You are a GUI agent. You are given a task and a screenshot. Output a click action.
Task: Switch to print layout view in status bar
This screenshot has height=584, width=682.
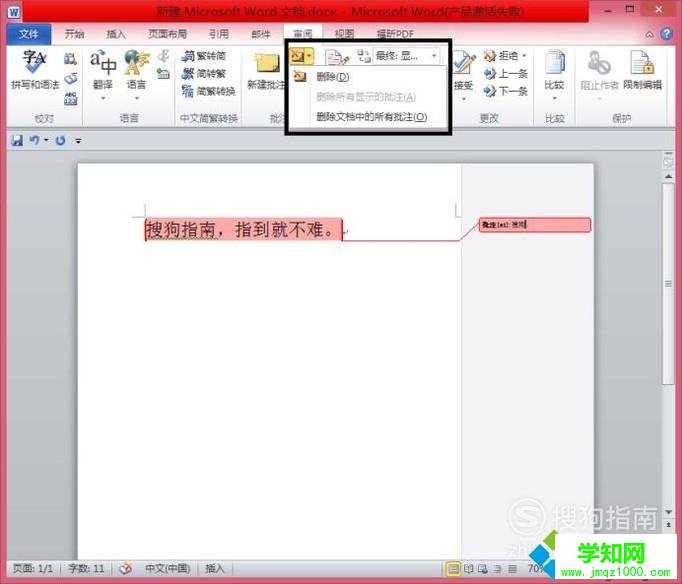(x=454, y=568)
